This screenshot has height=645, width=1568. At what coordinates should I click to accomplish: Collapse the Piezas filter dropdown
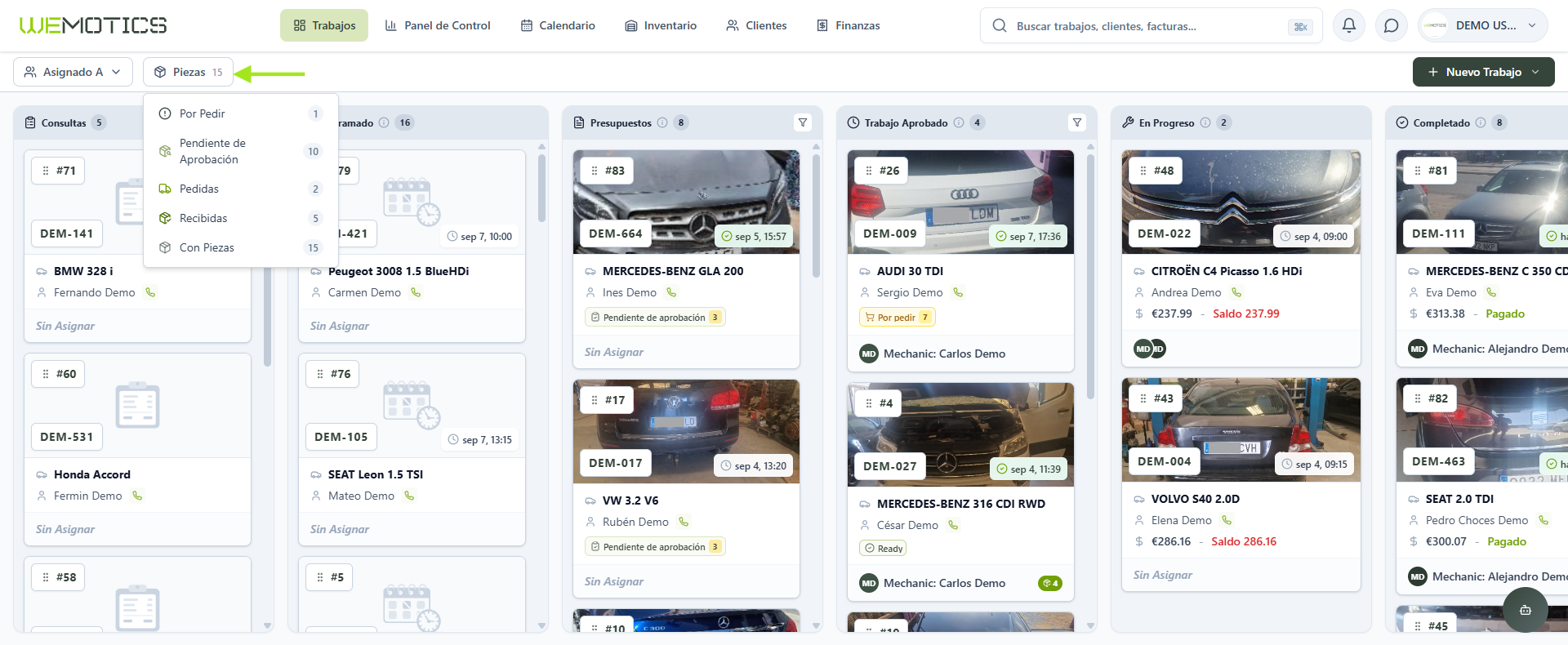click(188, 72)
